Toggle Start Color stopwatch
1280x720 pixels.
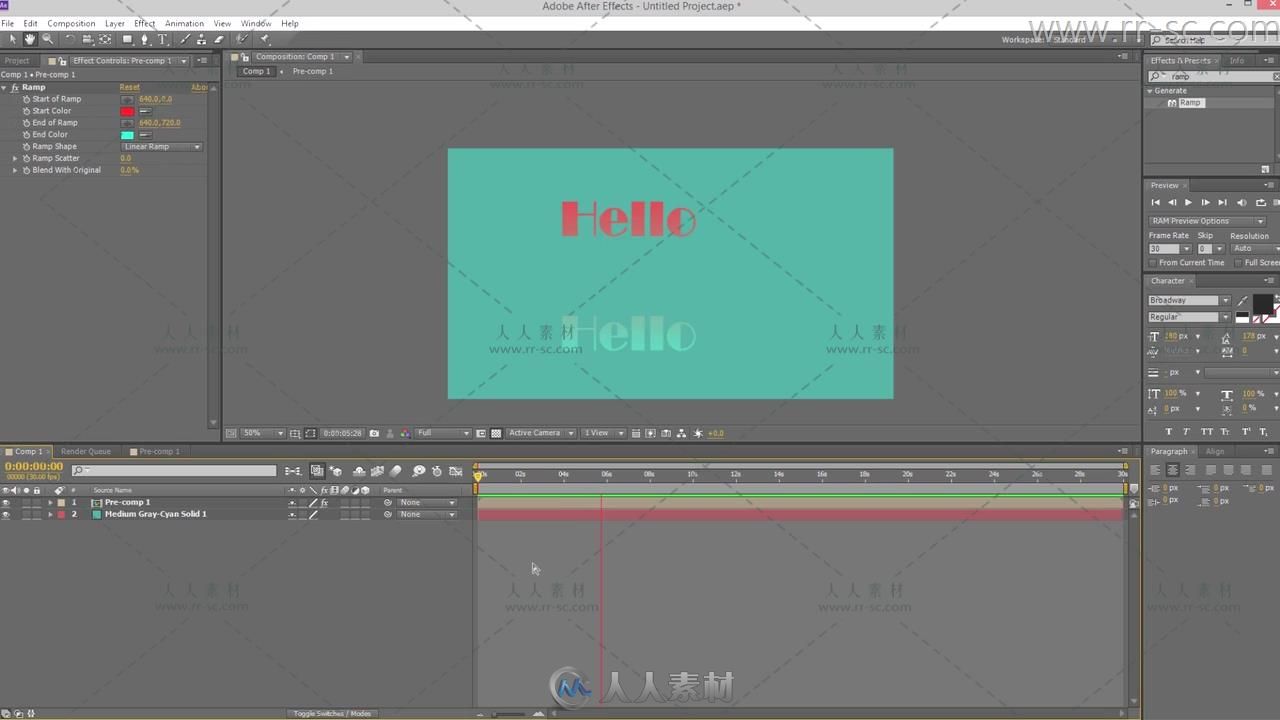click(26, 111)
